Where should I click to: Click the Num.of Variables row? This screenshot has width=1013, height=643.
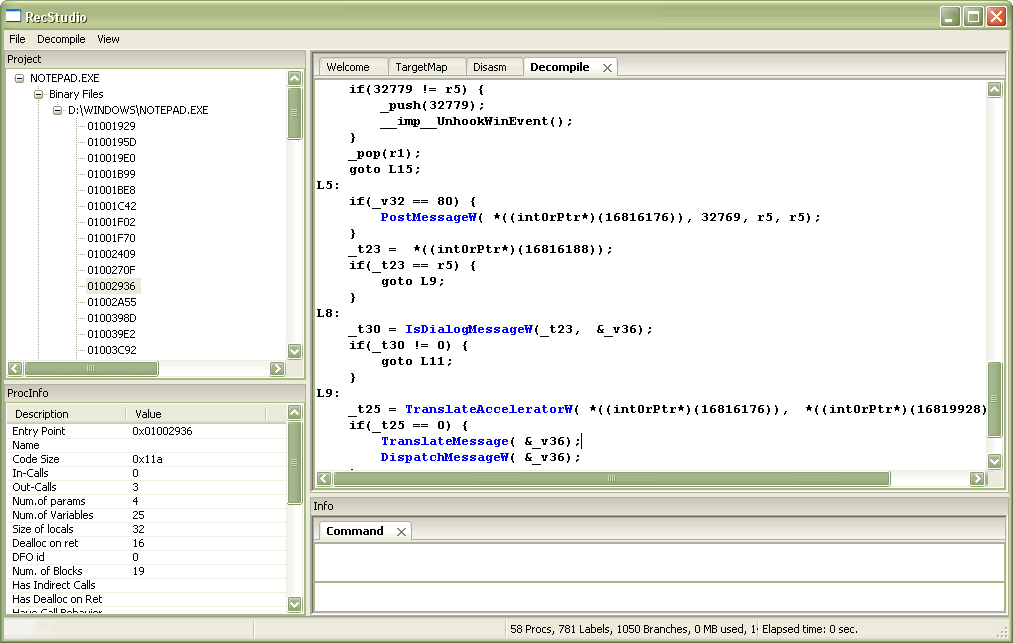pos(147,516)
